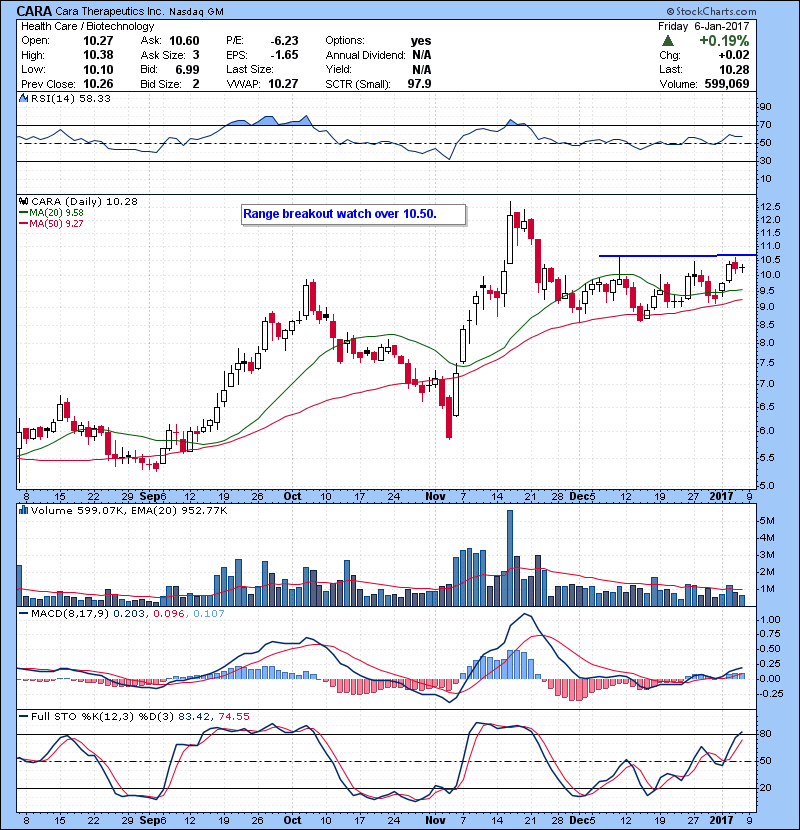Click the Volume 599.07K, EMA(20) 952.77K label
This screenshot has width=800, height=830.
click(129, 510)
